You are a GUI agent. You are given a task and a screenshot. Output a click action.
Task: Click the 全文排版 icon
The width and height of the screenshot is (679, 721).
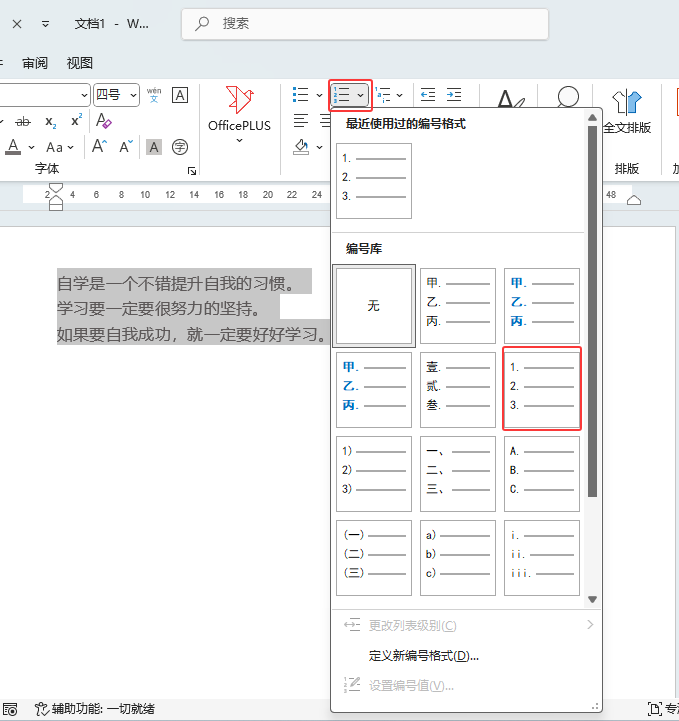[x=627, y=112]
